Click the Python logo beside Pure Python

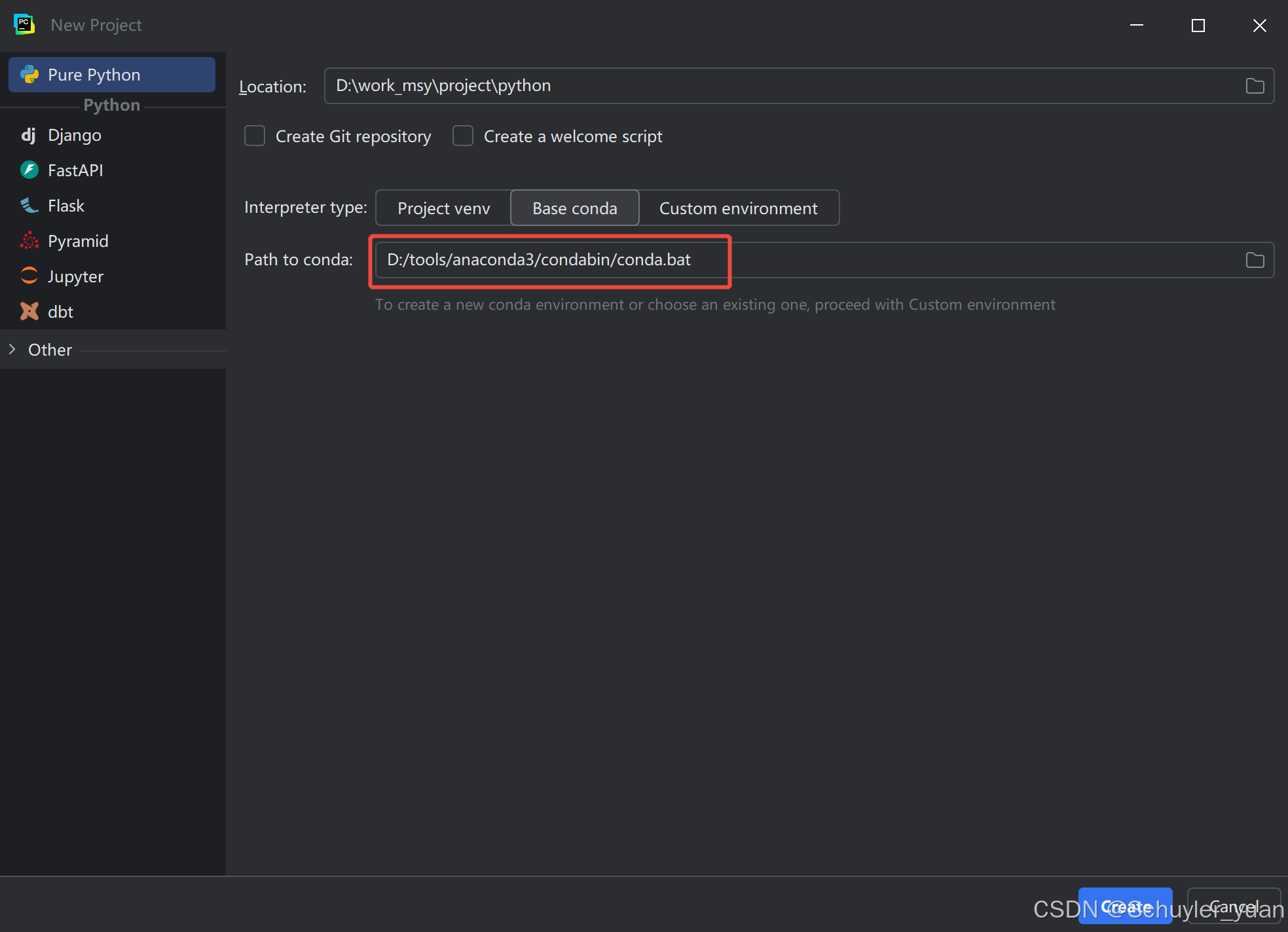point(29,75)
